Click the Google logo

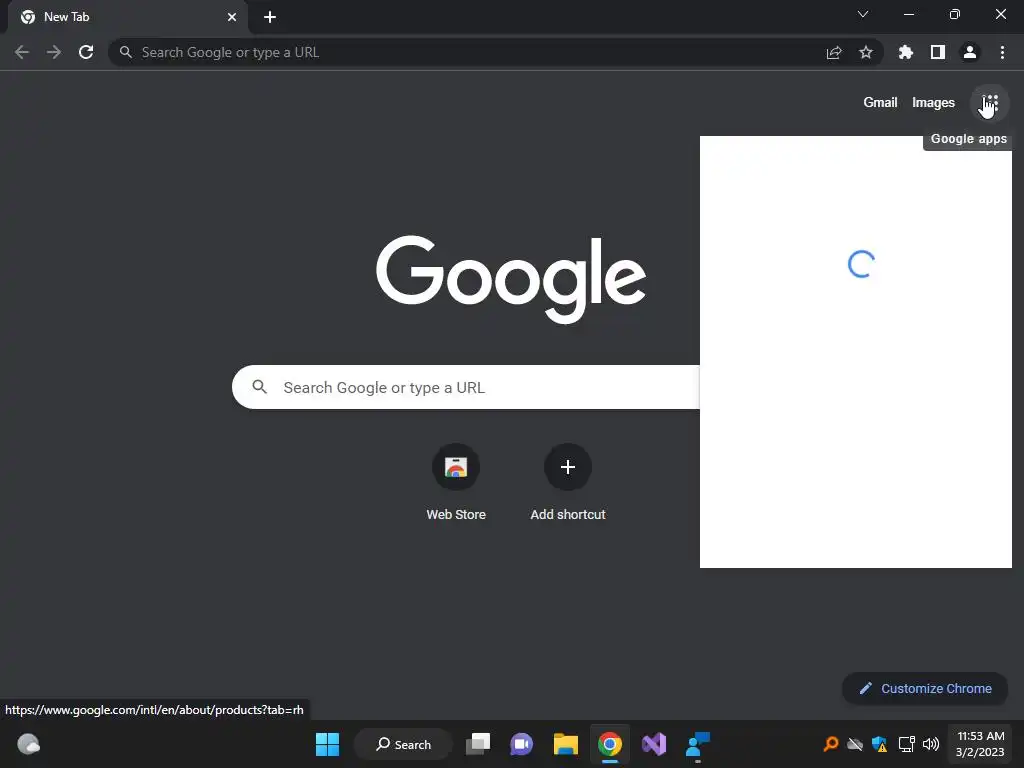click(511, 279)
